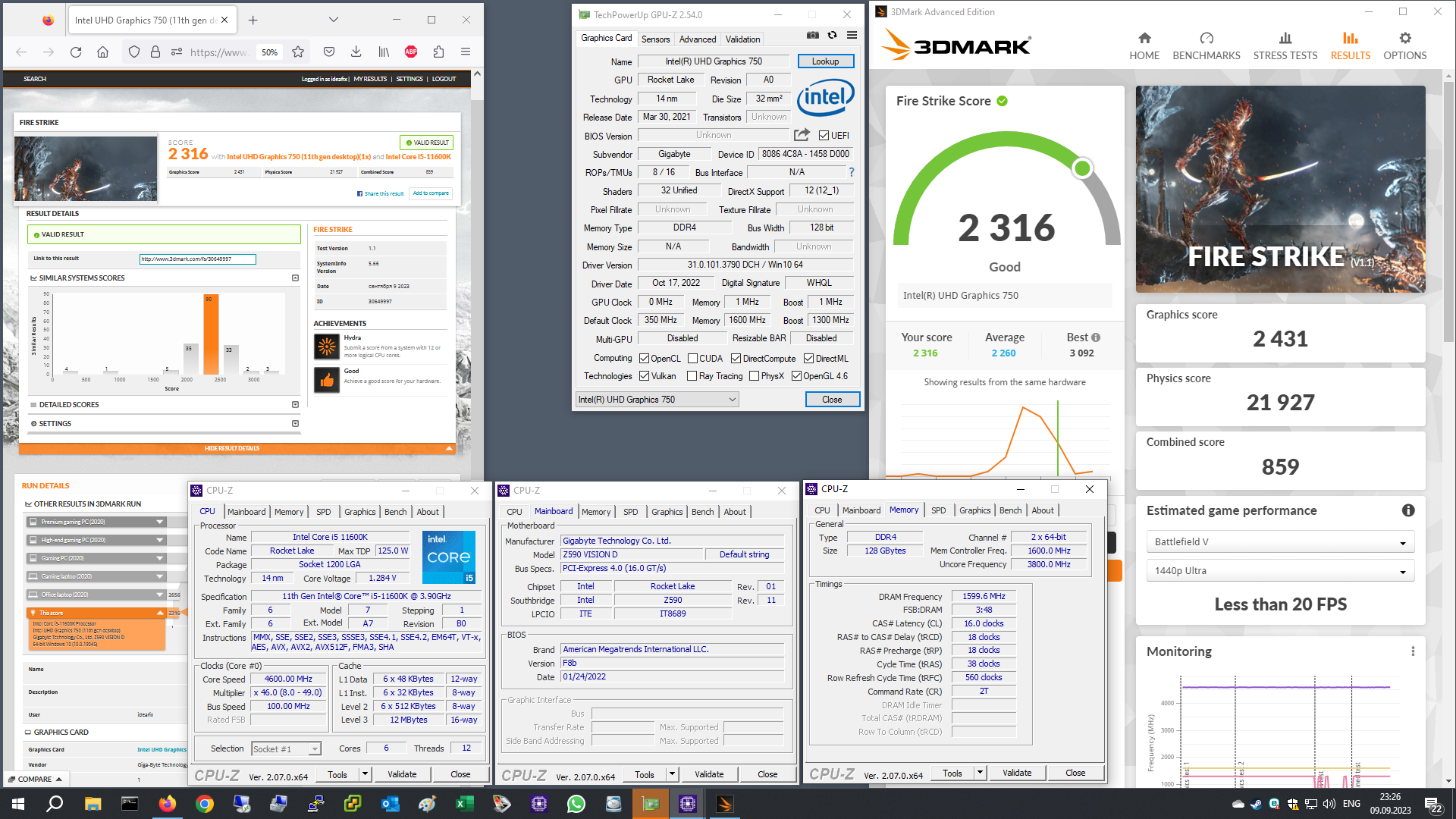The width and height of the screenshot is (1456, 819).
Task: Switch to GPU-Z Advanced tab
Action: click(697, 39)
